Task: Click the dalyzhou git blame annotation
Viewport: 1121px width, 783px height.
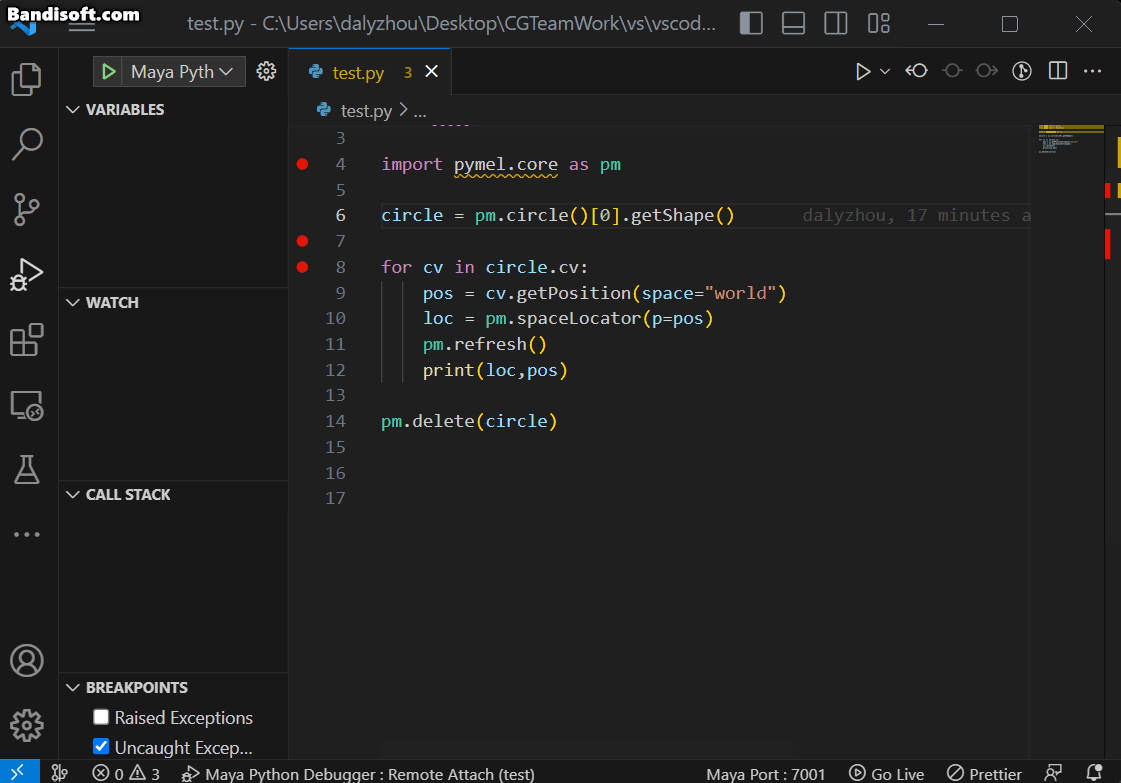Action: 916,215
